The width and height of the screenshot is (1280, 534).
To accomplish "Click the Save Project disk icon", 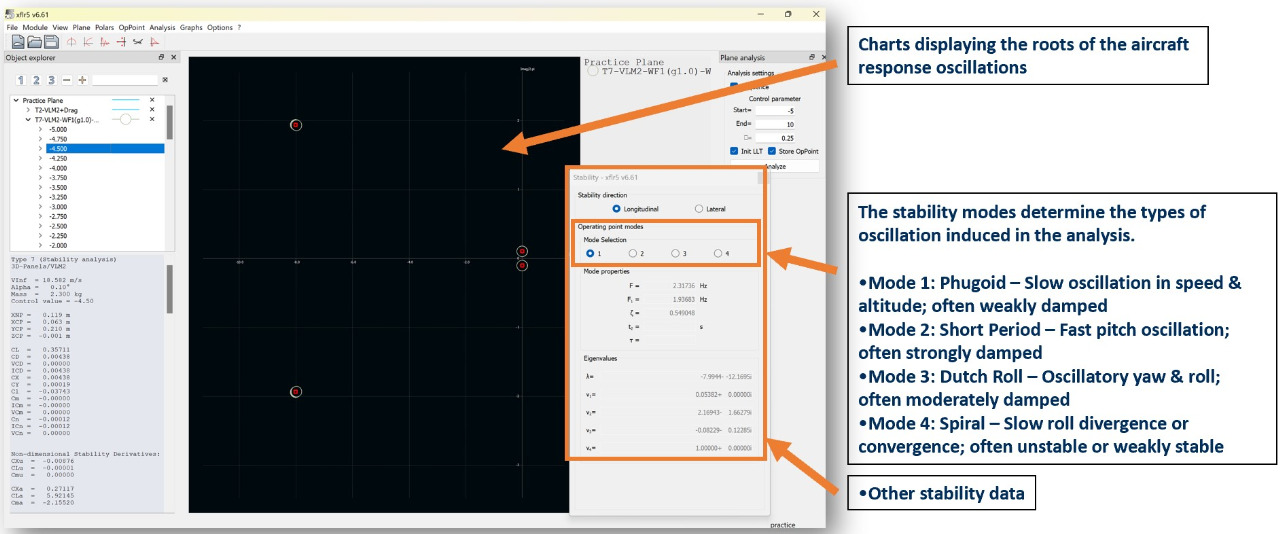I will click(x=49, y=42).
